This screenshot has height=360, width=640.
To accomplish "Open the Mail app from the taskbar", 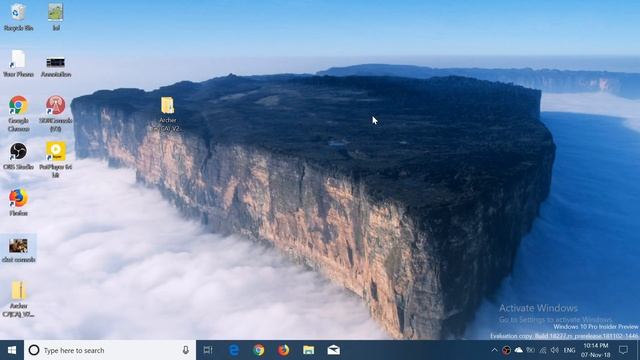I will point(333,350).
